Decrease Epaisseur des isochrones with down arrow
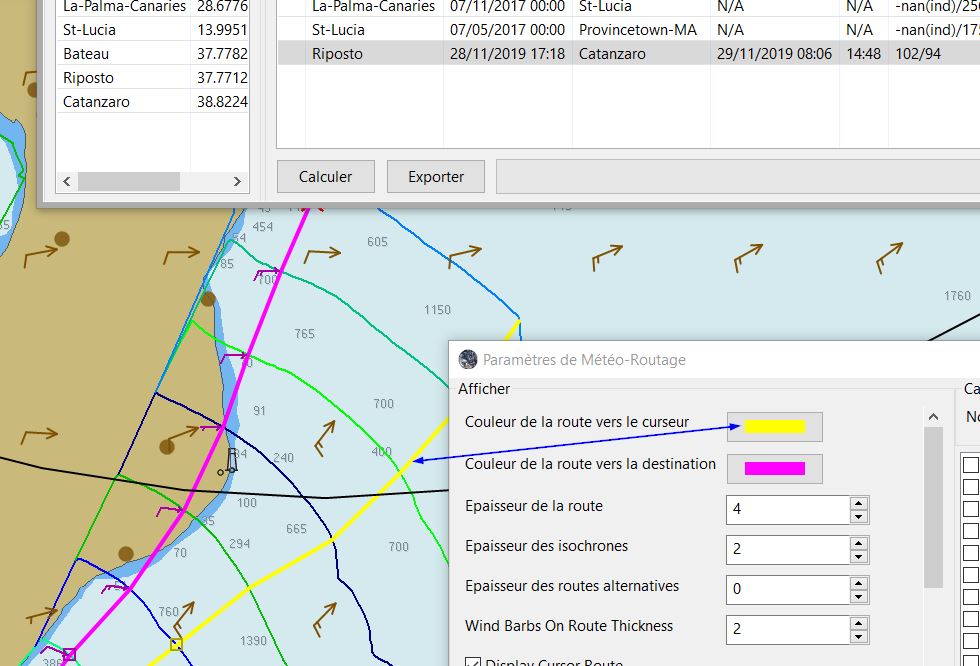Viewport: 980px width, 666px height. coord(858,556)
